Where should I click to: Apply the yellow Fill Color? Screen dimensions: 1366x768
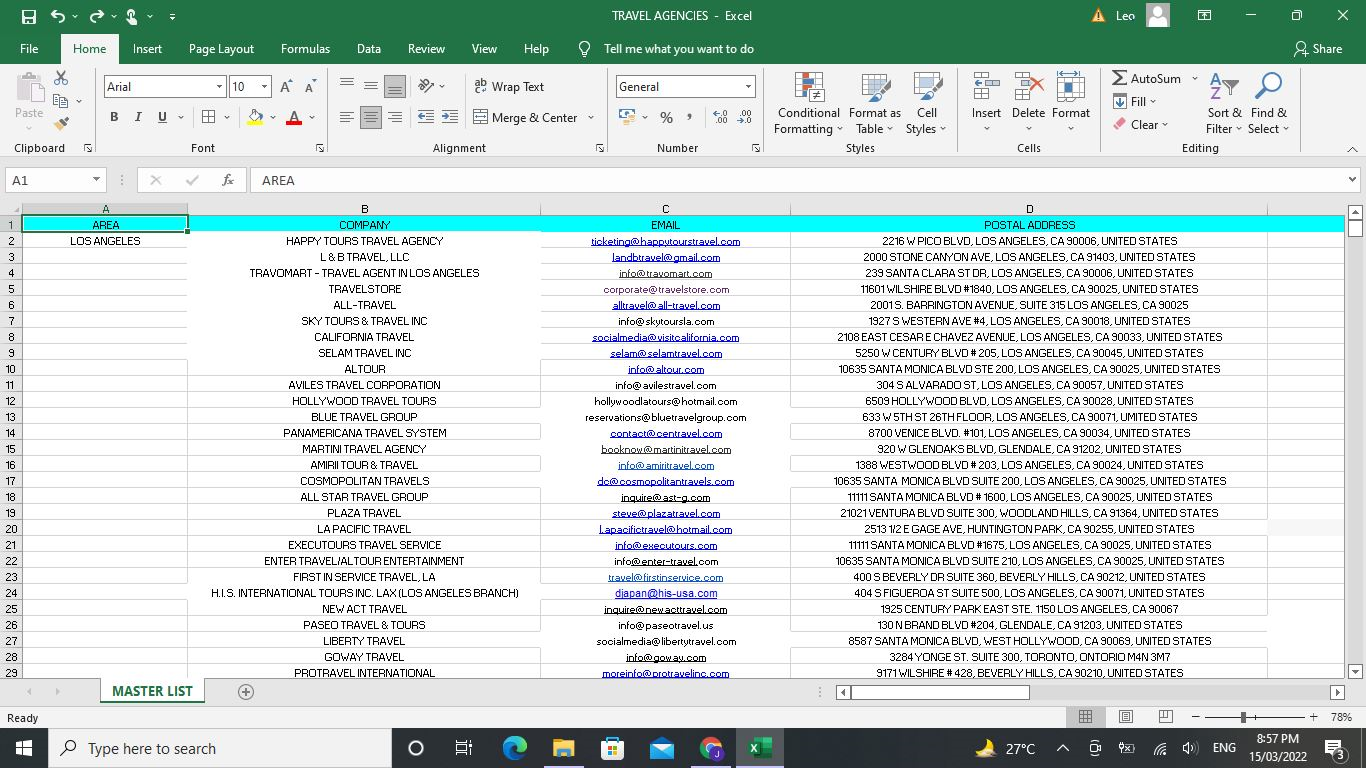tap(255, 117)
